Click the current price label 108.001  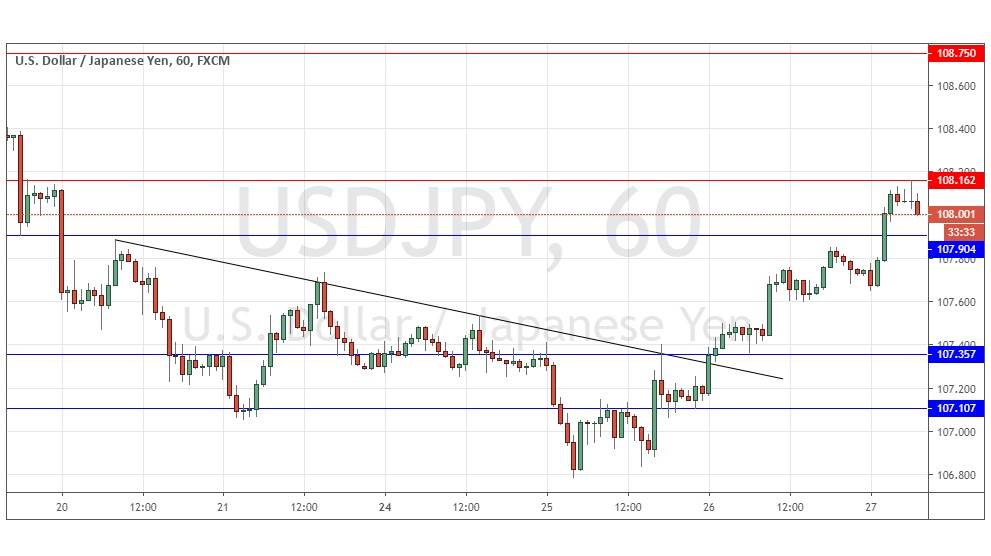(x=956, y=214)
